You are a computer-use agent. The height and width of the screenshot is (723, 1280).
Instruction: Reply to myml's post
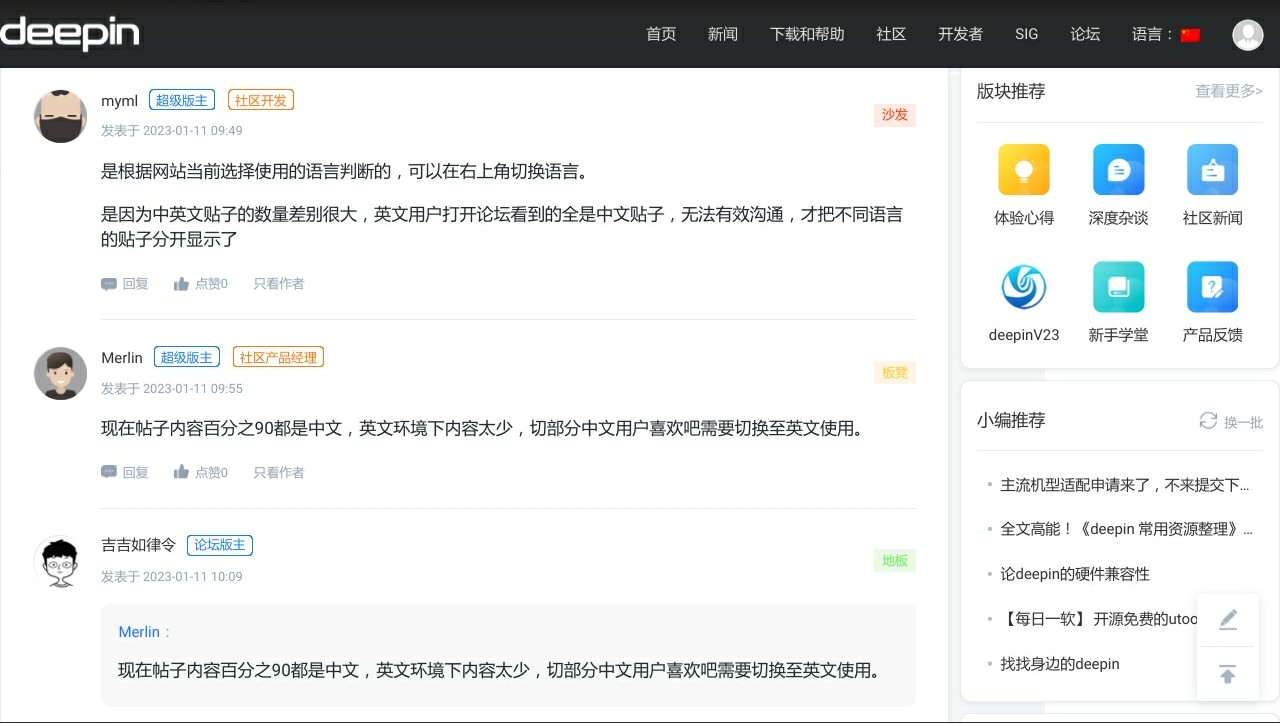click(125, 284)
